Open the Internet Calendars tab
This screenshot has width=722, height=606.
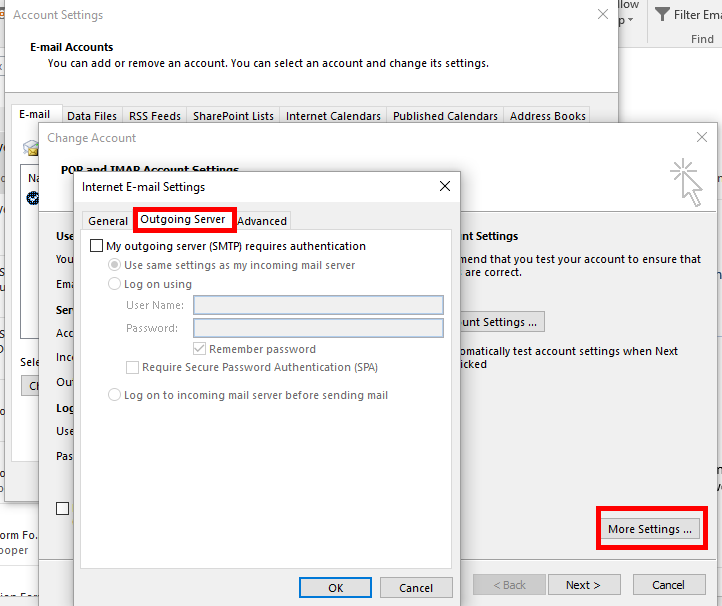pyautogui.click(x=333, y=116)
